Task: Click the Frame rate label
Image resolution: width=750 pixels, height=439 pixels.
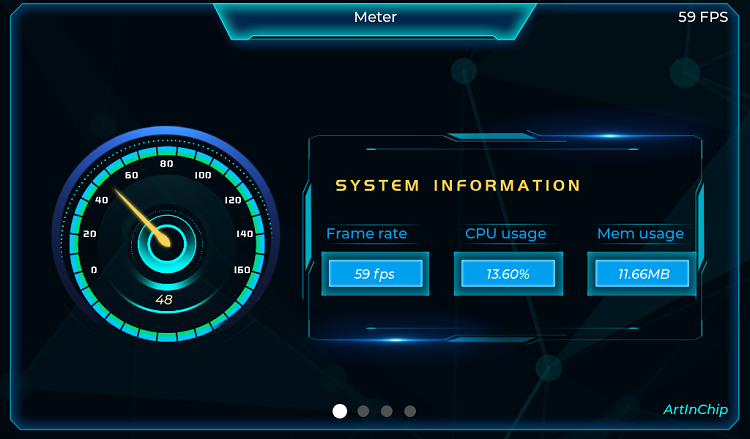Action: pyautogui.click(x=367, y=234)
